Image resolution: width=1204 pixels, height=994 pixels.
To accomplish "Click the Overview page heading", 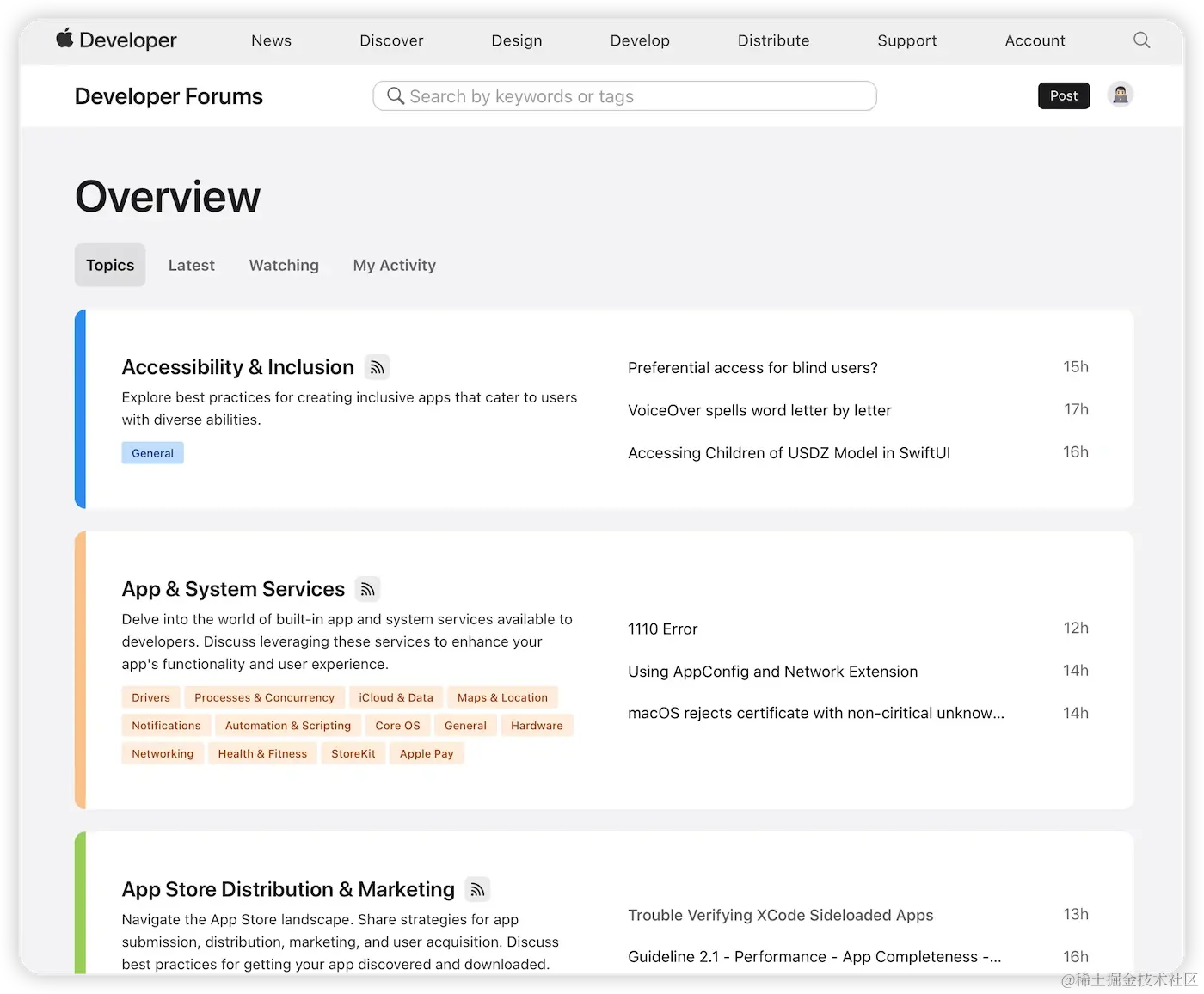I will click(168, 196).
